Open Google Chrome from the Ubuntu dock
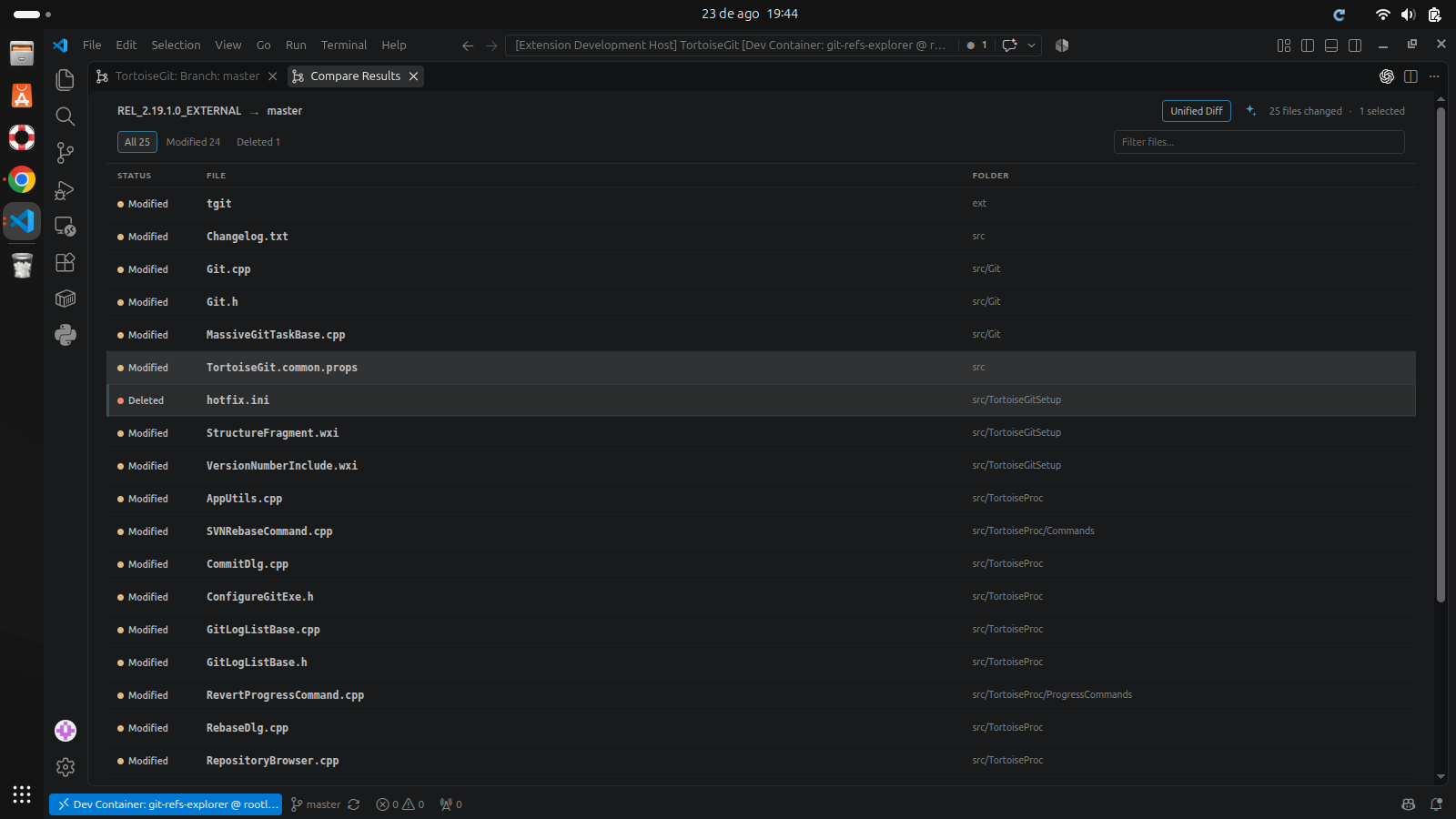1456x819 pixels. [22, 179]
